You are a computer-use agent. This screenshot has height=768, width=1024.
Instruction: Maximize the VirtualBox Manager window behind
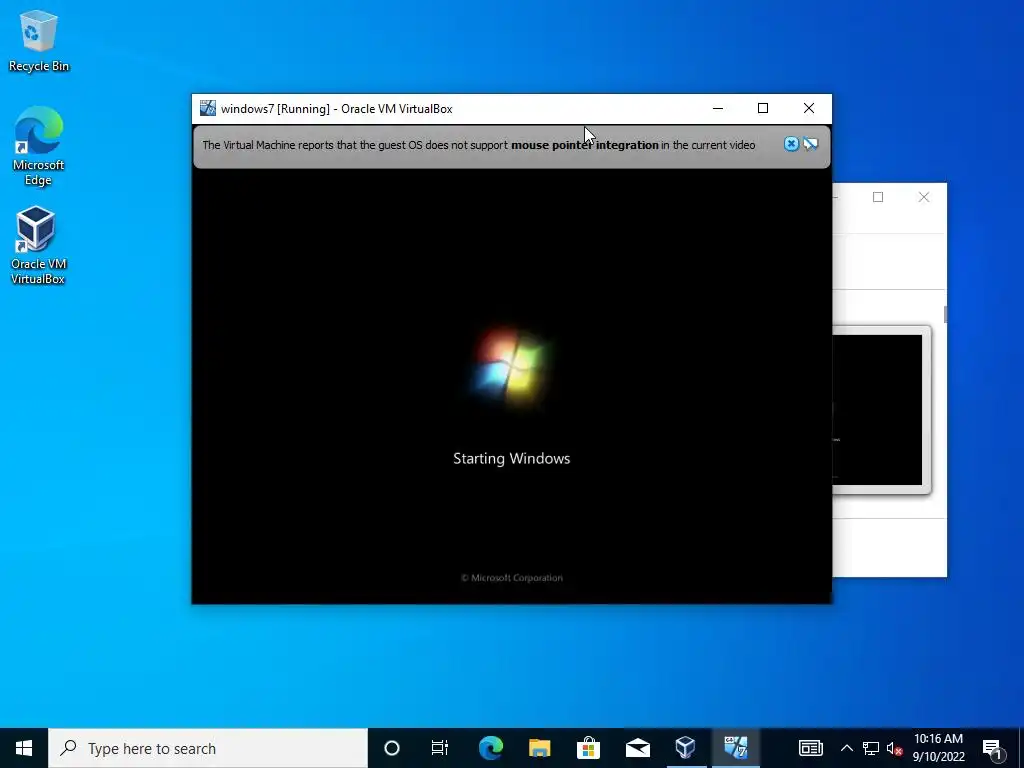878,197
